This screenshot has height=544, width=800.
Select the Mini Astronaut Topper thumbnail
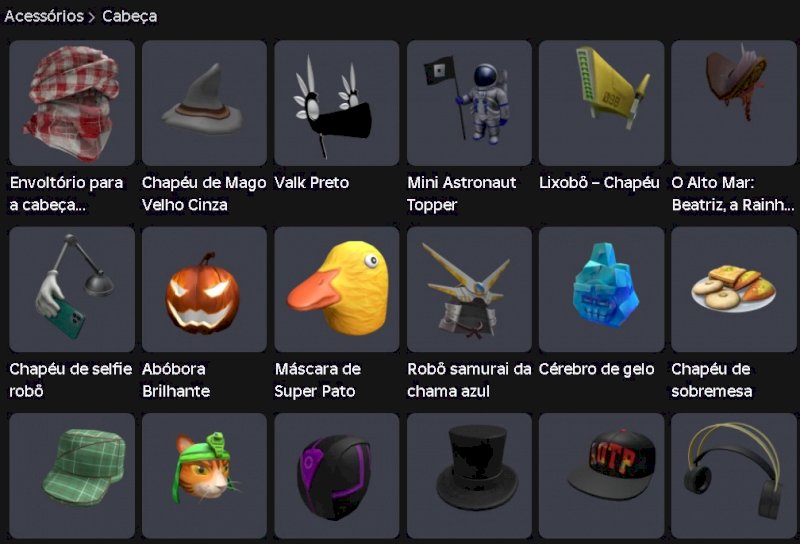pos(469,103)
